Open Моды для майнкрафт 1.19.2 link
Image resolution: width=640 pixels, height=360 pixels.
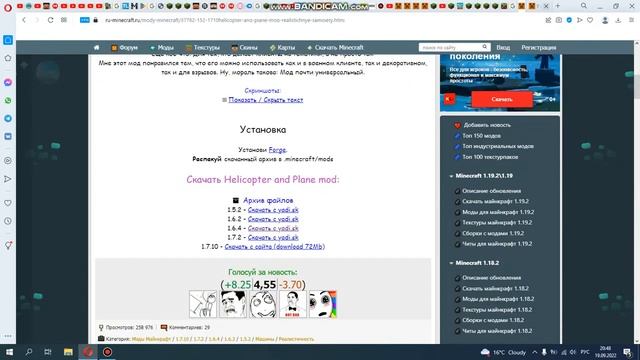click(498, 212)
